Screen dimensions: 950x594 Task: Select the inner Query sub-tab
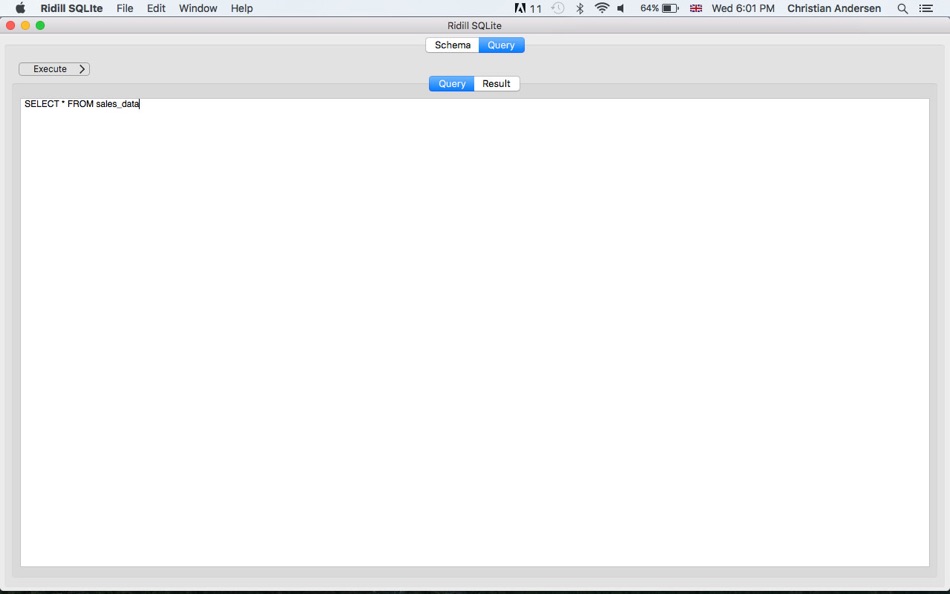point(451,84)
